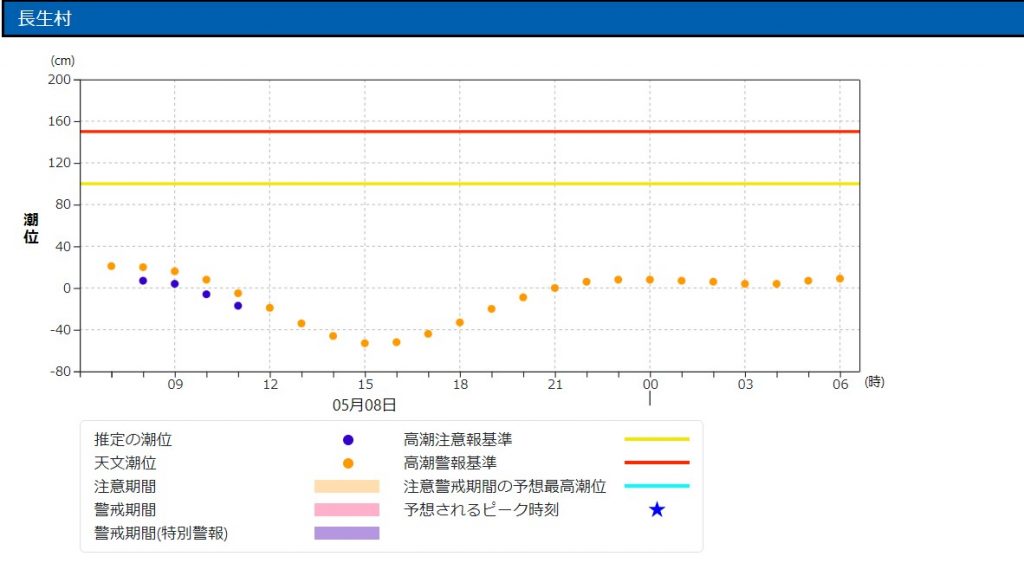Viewport: 1024px width, 576px height.
Task: Click the yellow 高潮注意報基準 line in chart
Action: coord(470,184)
